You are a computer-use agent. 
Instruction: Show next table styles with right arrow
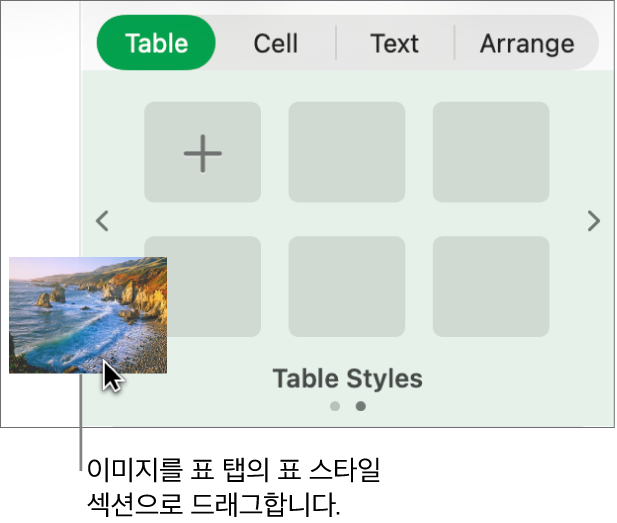coord(594,221)
